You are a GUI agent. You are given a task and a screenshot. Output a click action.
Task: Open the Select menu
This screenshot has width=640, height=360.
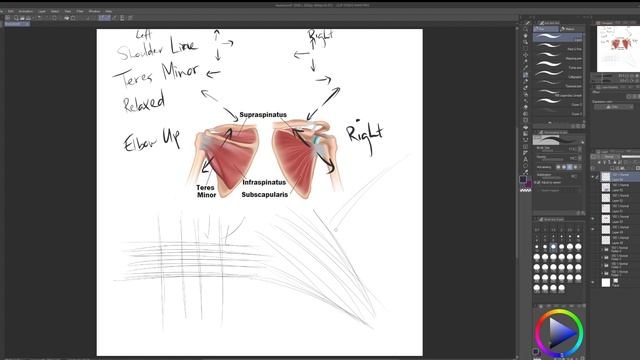click(x=55, y=11)
